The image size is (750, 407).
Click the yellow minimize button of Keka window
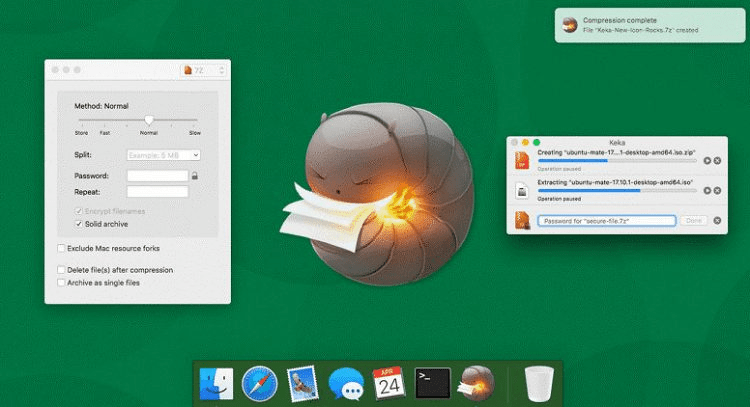[x=525, y=143]
